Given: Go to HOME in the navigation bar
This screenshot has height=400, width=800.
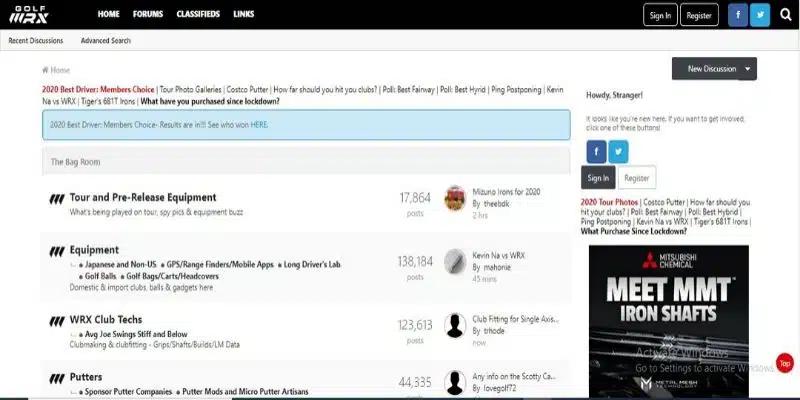Looking at the screenshot, I should tap(109, 14).
